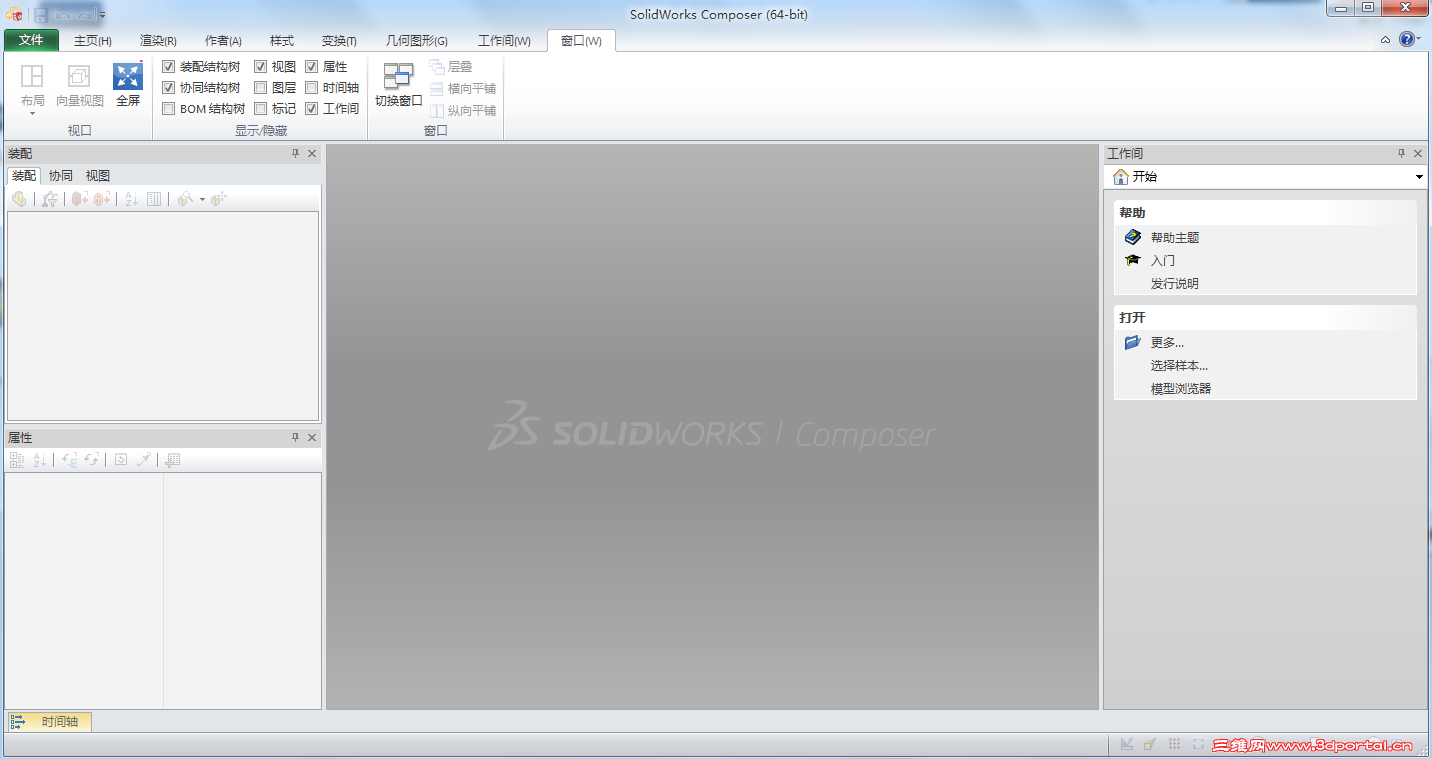Click the last part-with-dots icon in assembly toolbar
The width and height of the screenshot is (1432, 759).
[x=219, y=199]
